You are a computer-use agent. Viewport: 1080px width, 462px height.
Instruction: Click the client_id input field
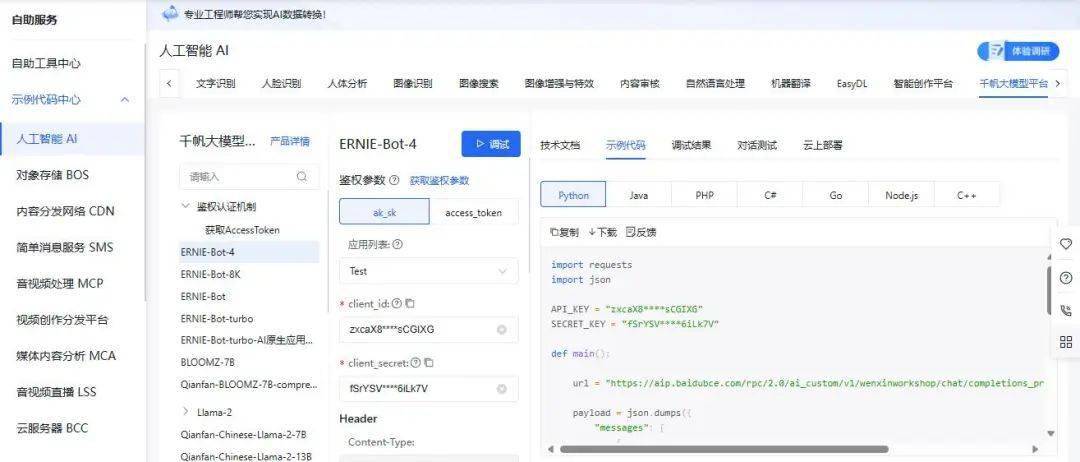coord(428,330)
